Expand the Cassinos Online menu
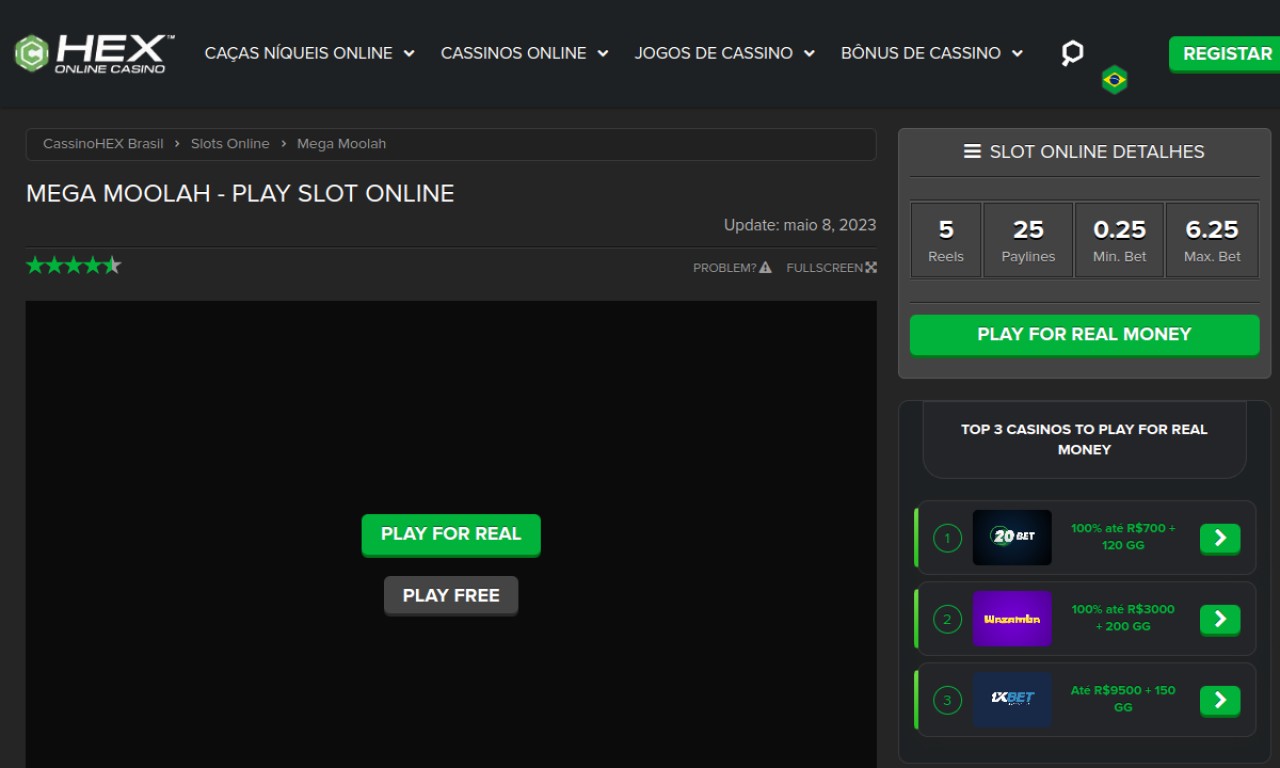The image size is (1280, 768). (525, 53)
